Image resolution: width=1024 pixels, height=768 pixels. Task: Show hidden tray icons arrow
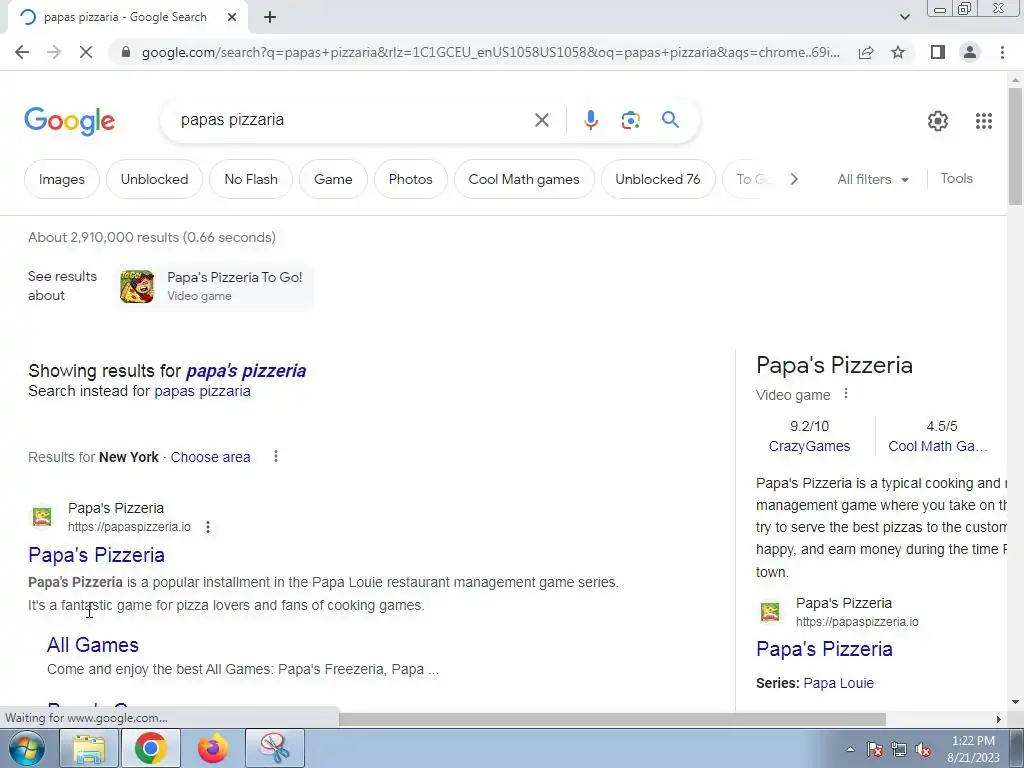[850, 749]
